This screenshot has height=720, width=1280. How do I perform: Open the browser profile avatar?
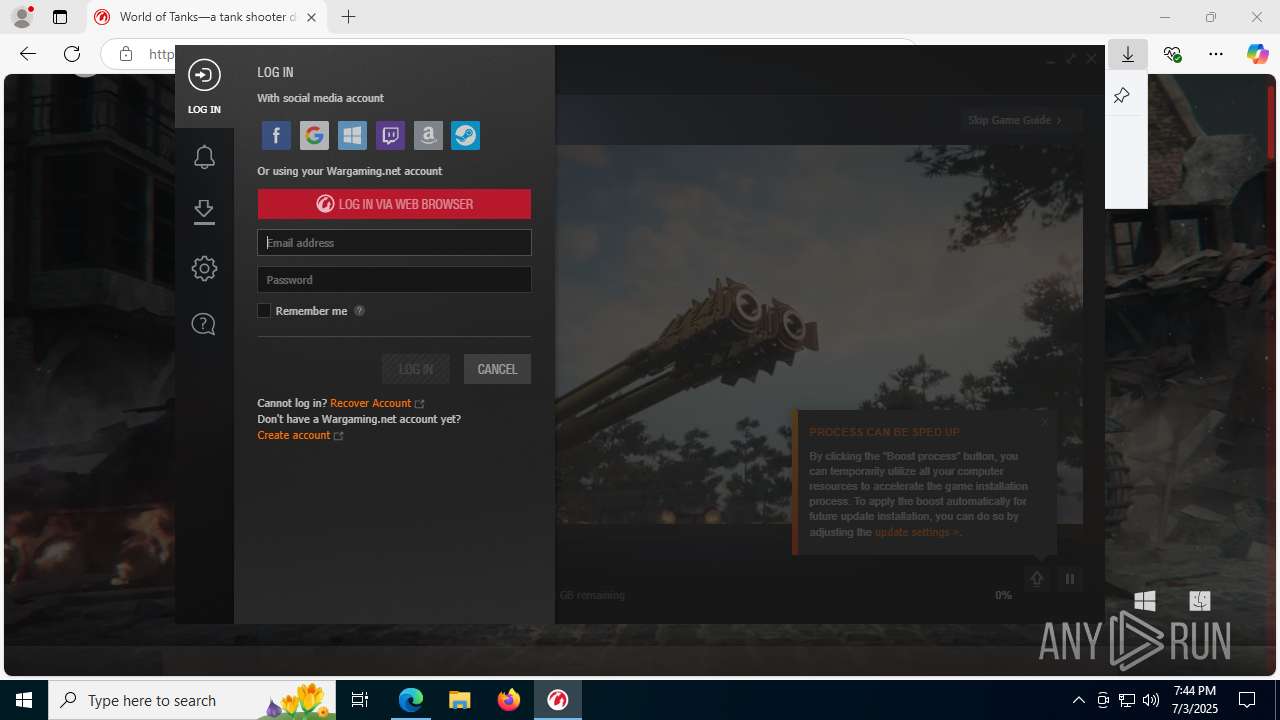22,17
